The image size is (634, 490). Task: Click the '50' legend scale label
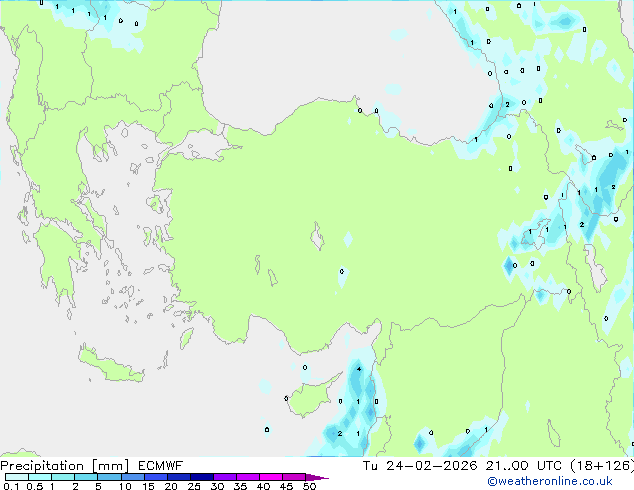click(309, 486)
